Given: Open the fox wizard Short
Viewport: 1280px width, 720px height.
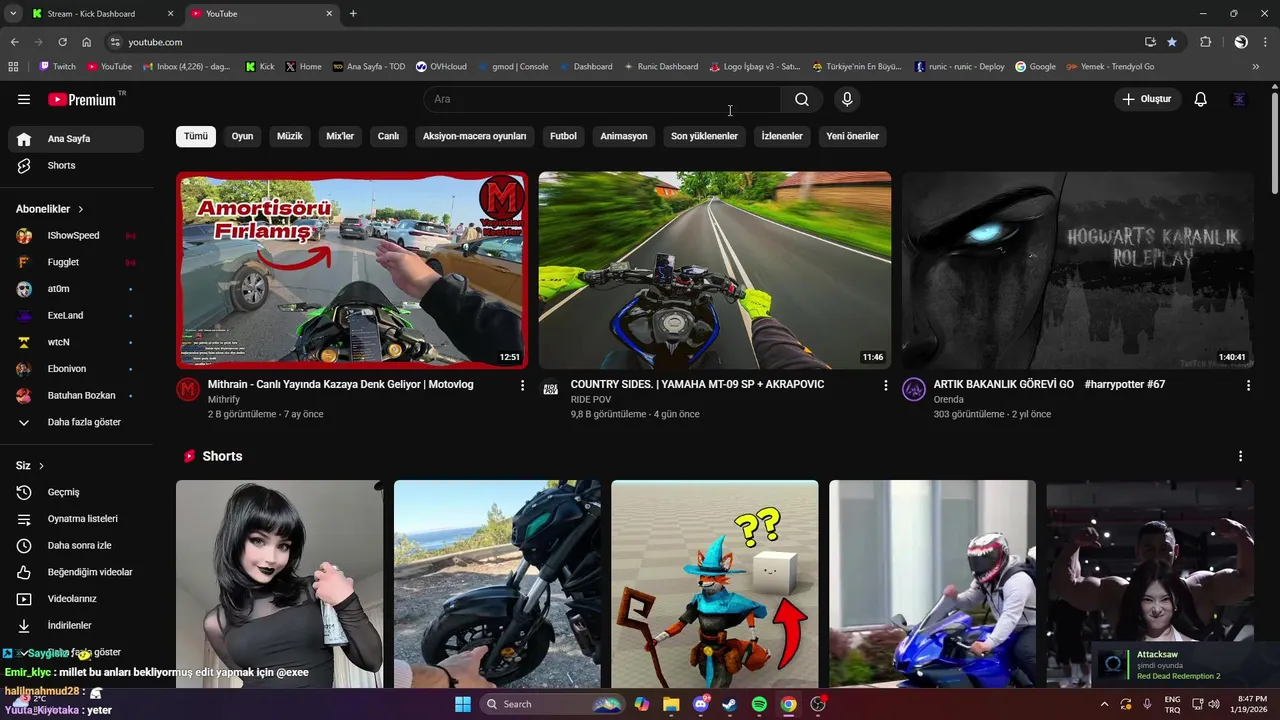Looking at the screenshot, I should 715,584.
